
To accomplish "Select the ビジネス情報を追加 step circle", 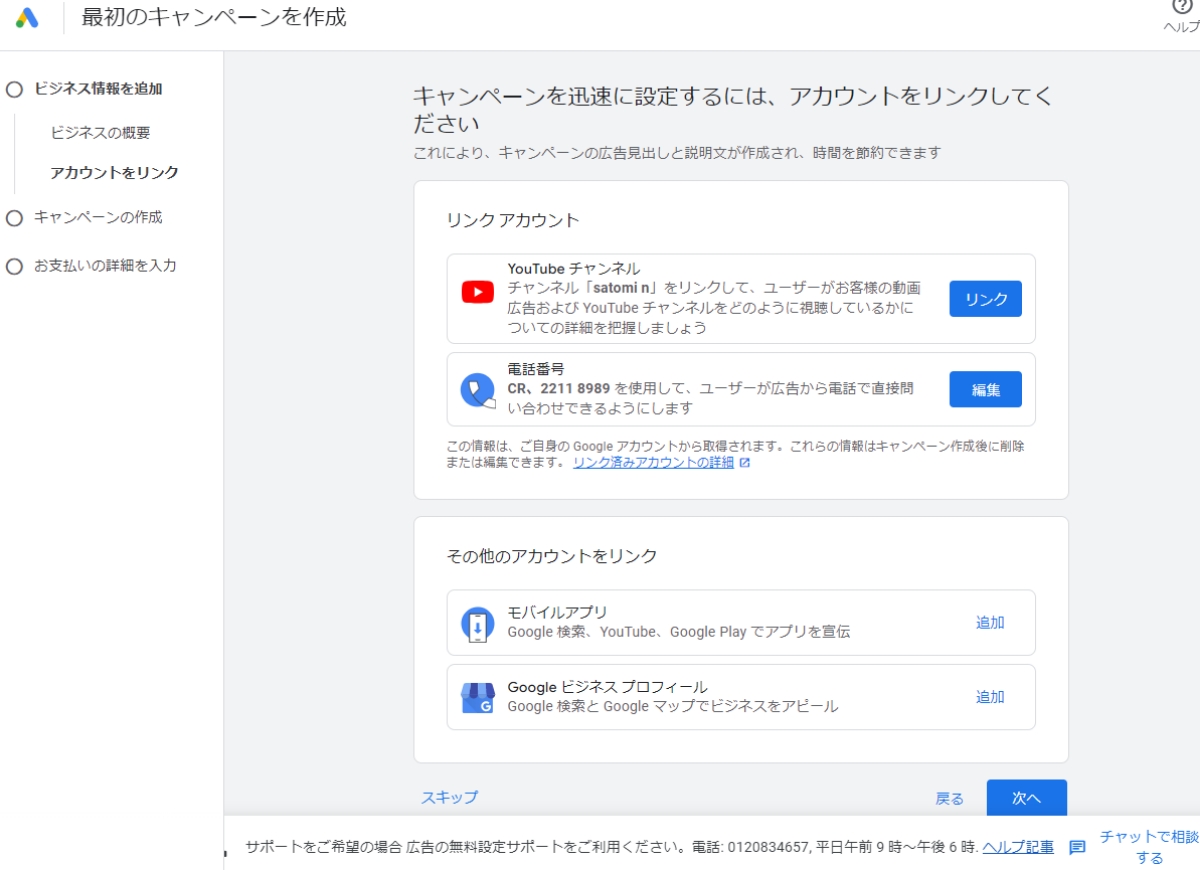I will [x=14, y=89].
